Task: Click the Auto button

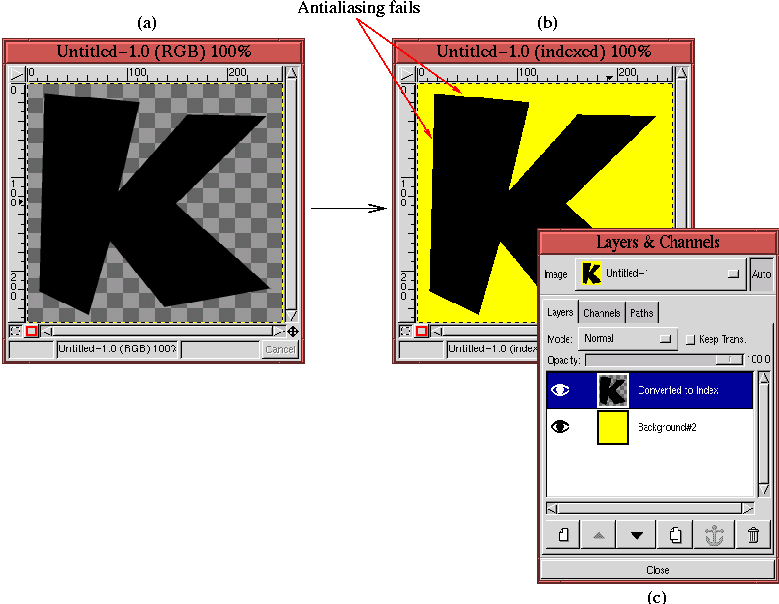Action: pyautogui.click(x=761, y=273)
